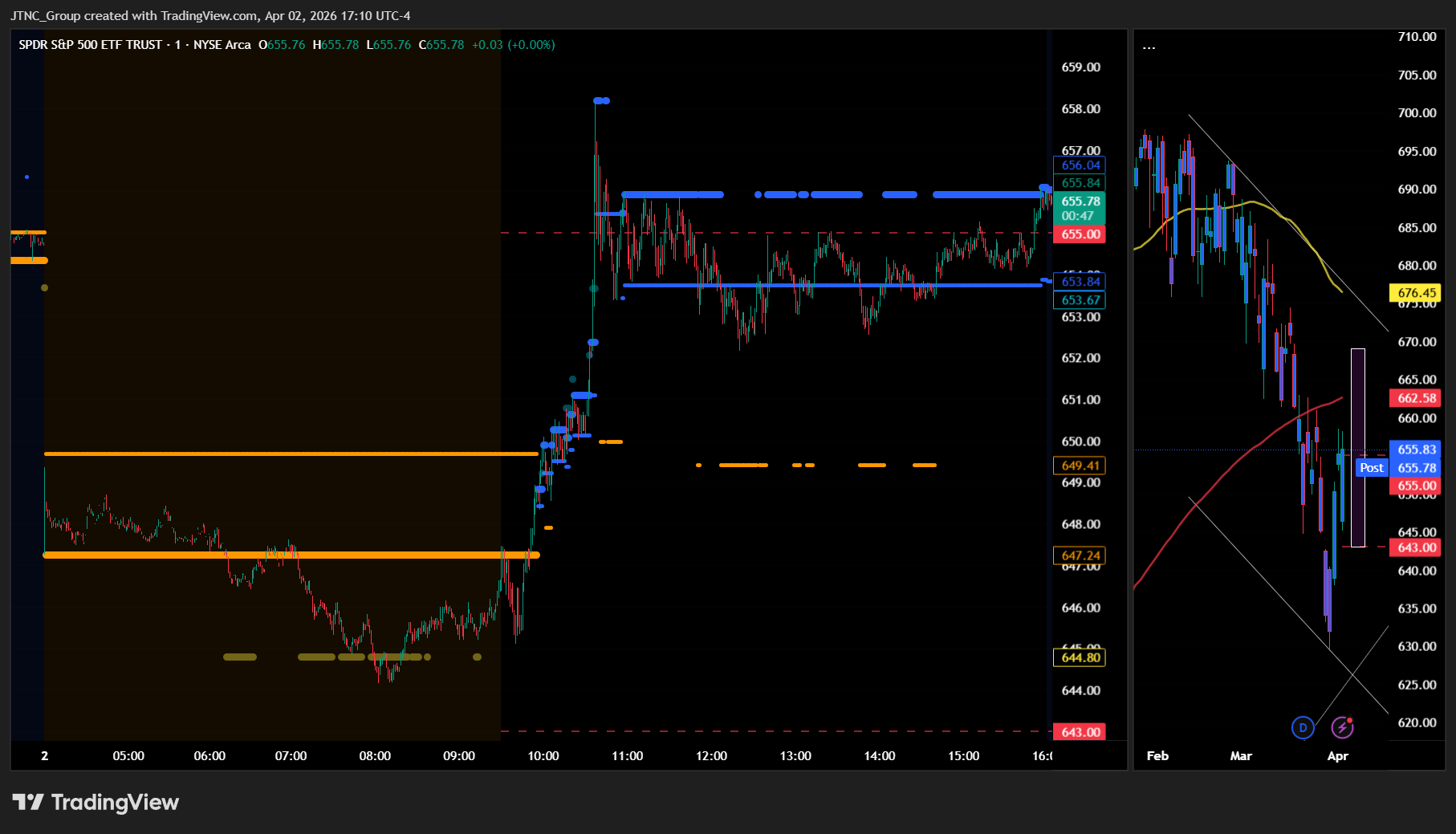The width and height of the screenshot is (1456, 834).
Task: Click the '+0.03 (+0.00%)' change value
Action: click(x=513, y=45)
